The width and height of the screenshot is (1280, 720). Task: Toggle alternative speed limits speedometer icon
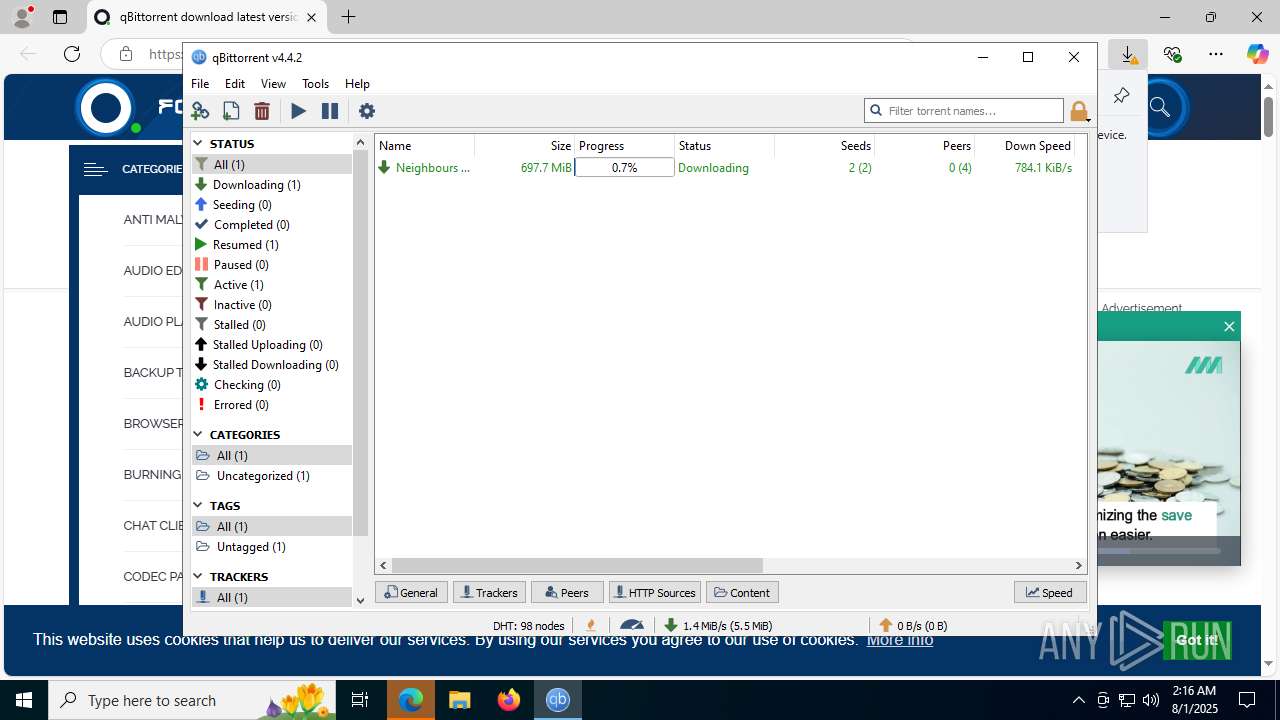[x=631, y=625]
